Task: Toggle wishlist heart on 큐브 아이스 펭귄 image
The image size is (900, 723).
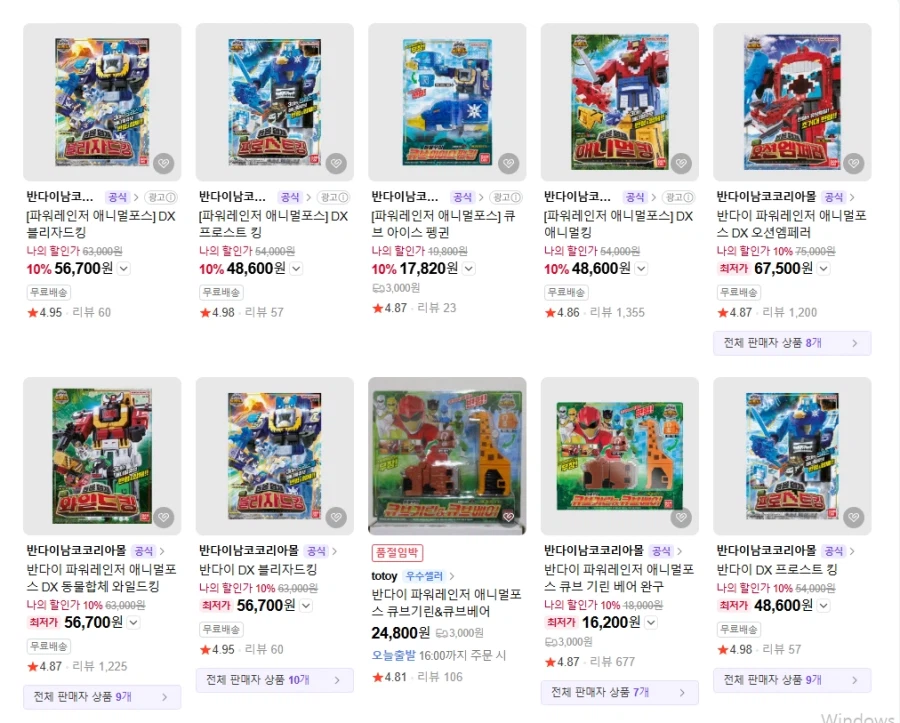Action: click(509, 164)
